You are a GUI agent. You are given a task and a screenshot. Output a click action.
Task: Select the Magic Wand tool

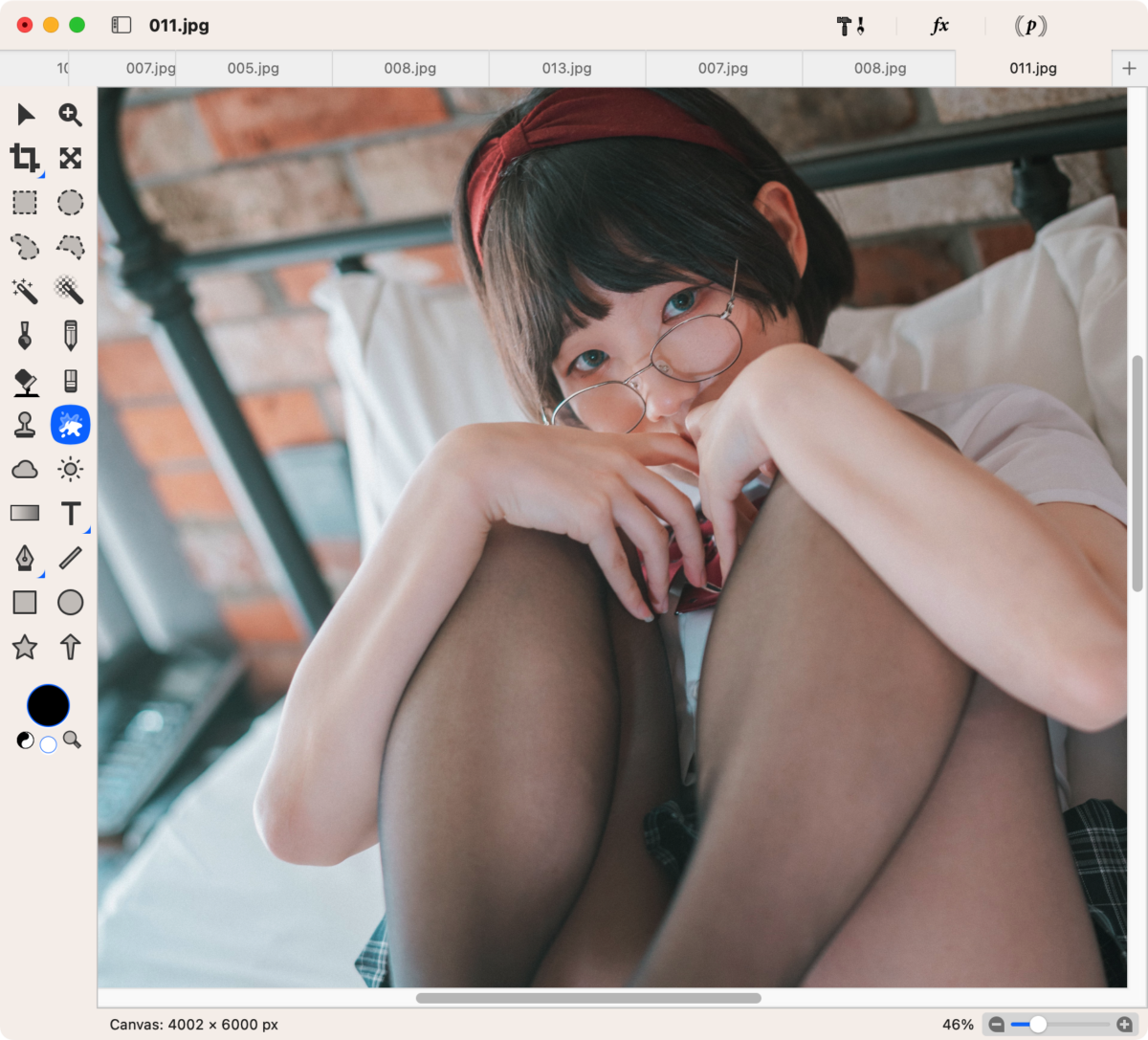(x=25, y=290)
